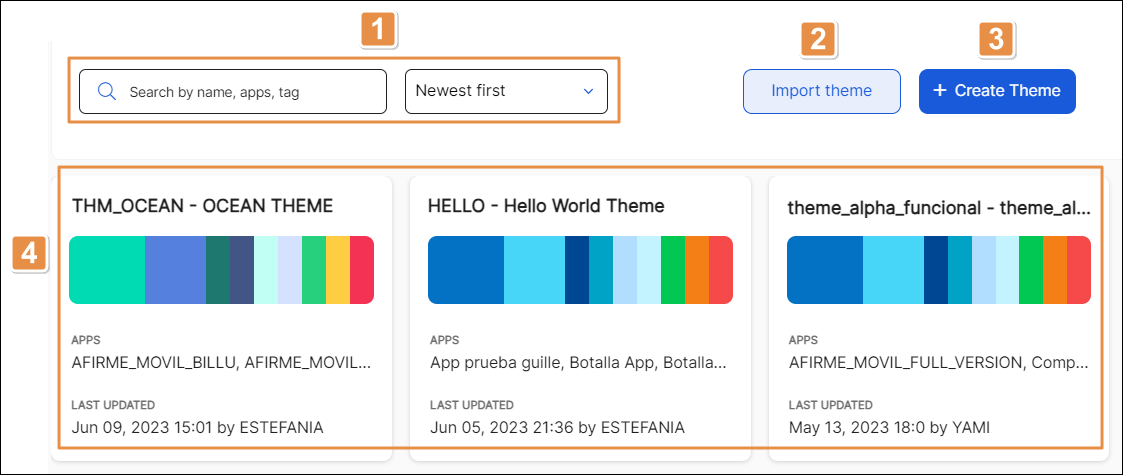Open the HELLO - Hello World Theme title
The image size is (1123, 475).
545,206
